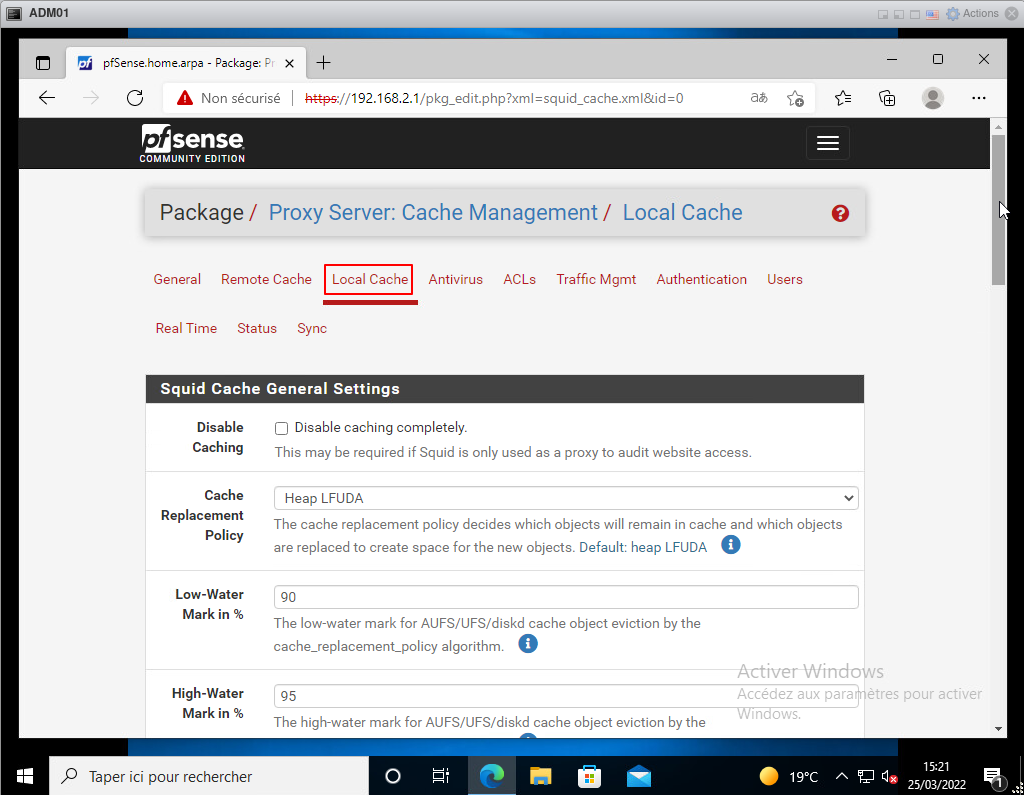The height and width of the screenshot is (795, 1024).
Task: Click the pfSense Community Edition logo
Action: [192, 143]
